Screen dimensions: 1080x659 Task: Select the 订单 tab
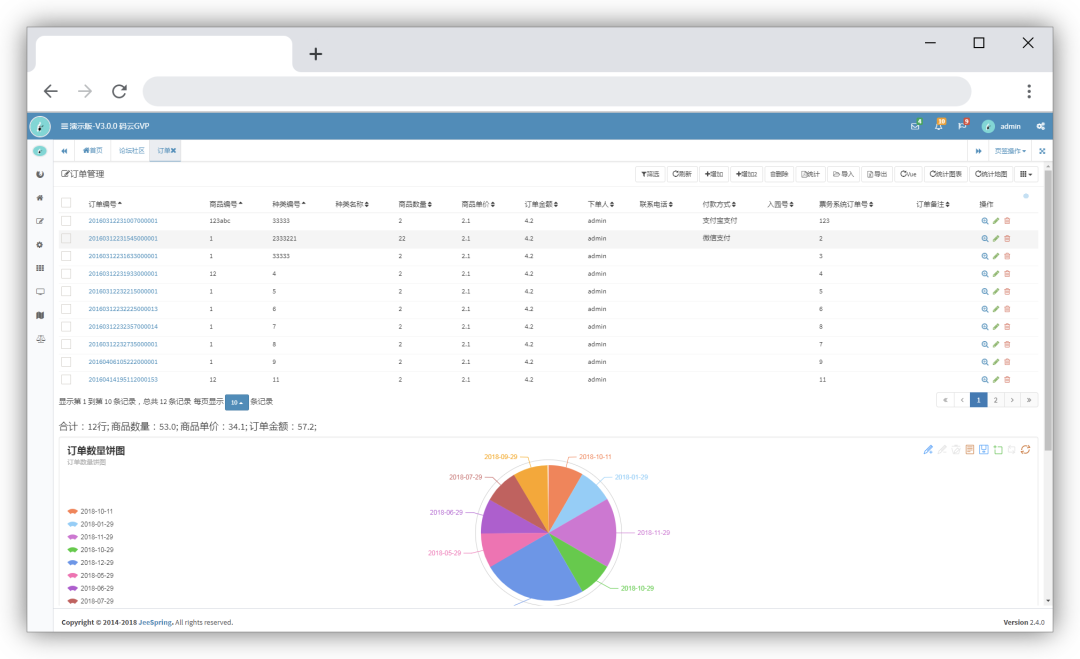[x=164, y=151]
